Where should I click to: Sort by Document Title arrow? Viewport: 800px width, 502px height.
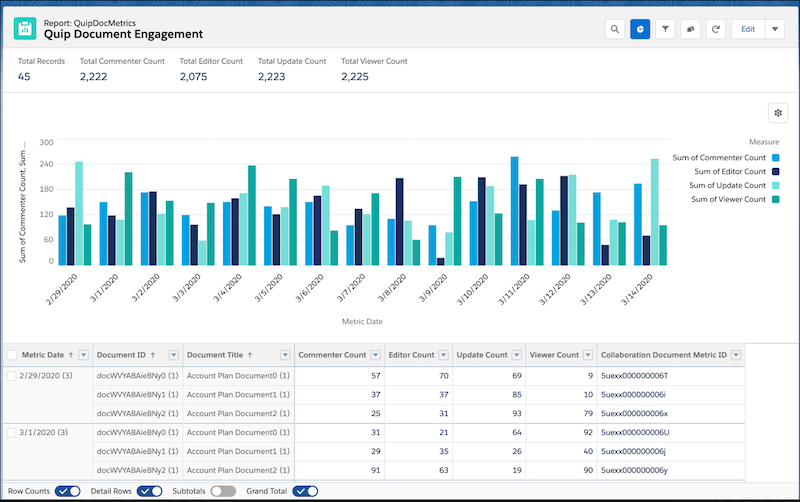[x=250, y=355]
